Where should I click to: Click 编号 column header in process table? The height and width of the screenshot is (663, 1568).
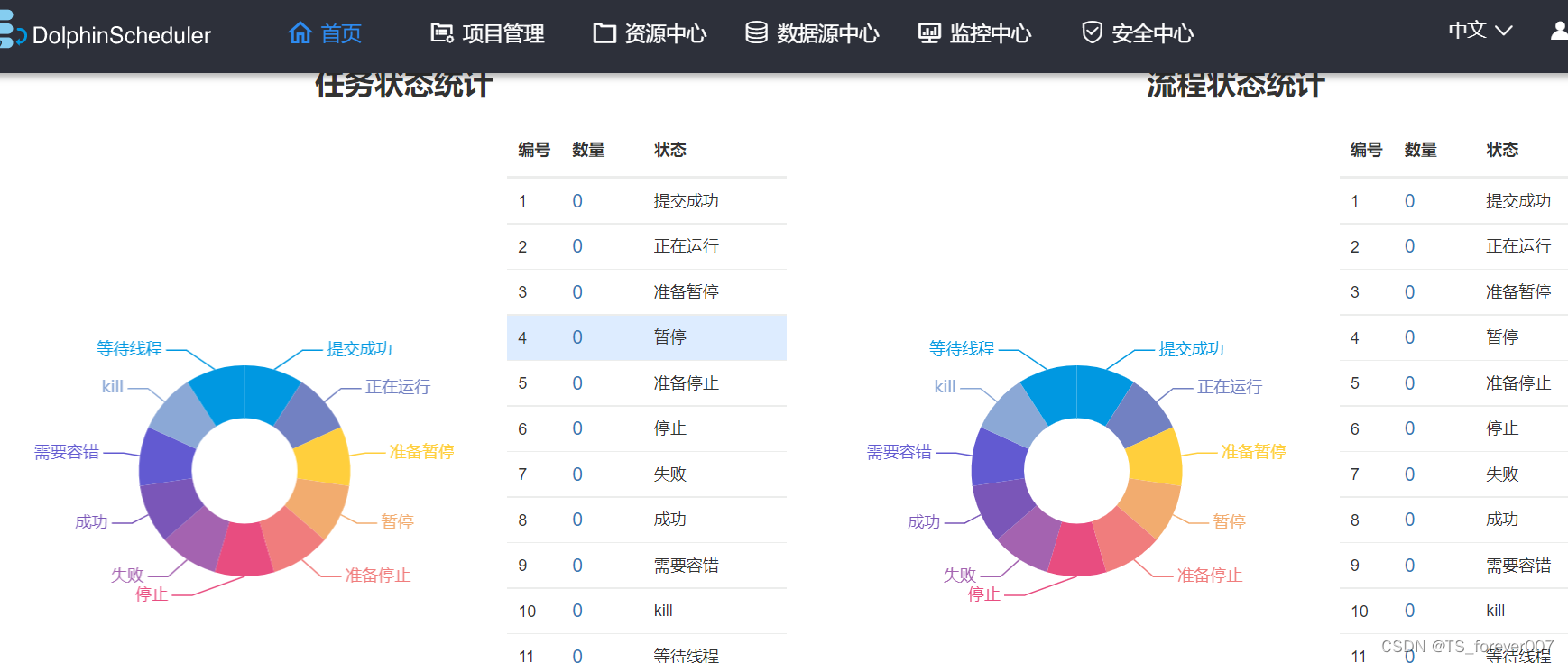coord(1367,150)
